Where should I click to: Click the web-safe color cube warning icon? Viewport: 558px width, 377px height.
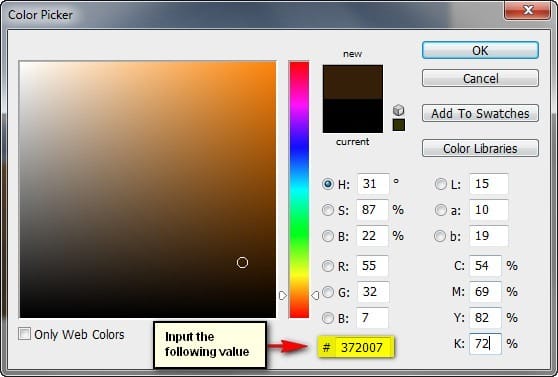[399, 110]
